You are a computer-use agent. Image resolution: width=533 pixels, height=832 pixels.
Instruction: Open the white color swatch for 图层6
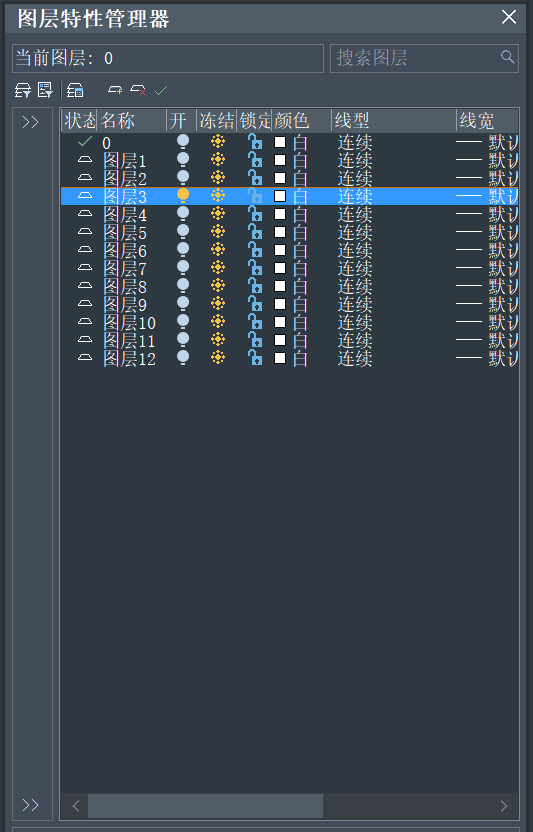(x=280, y=250)
